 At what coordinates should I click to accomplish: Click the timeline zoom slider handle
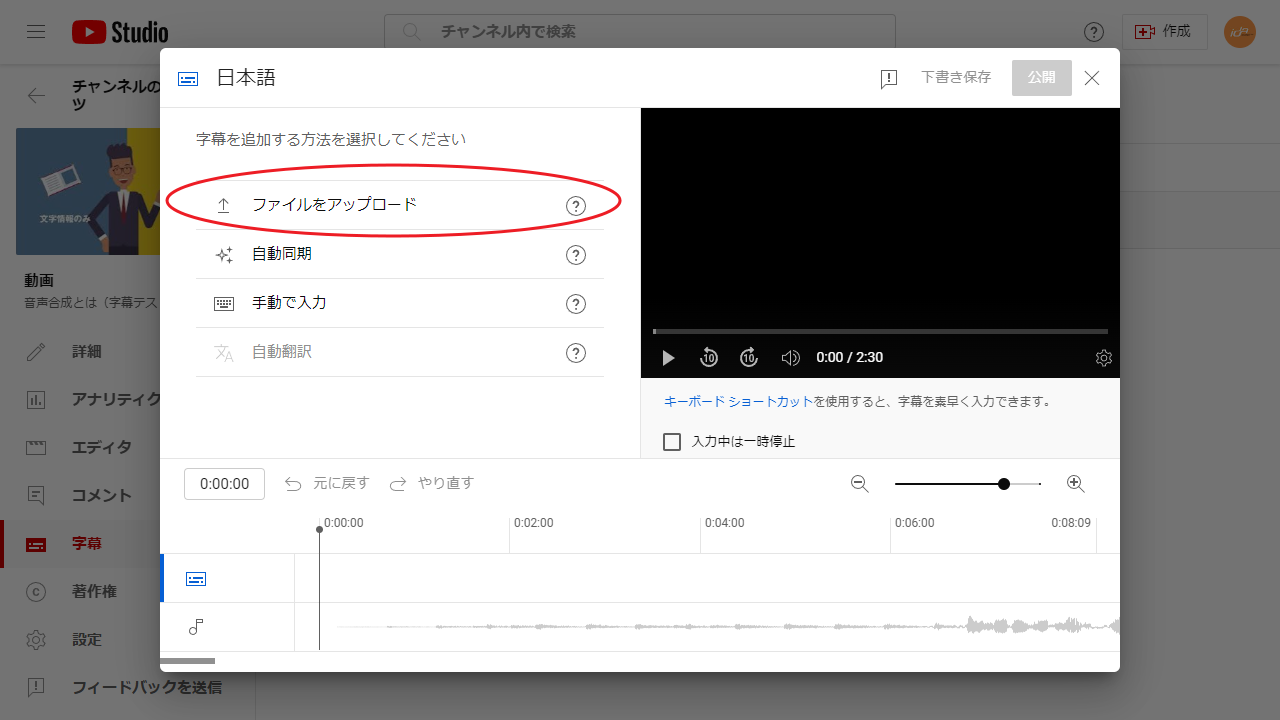[x=1004, y=483]
